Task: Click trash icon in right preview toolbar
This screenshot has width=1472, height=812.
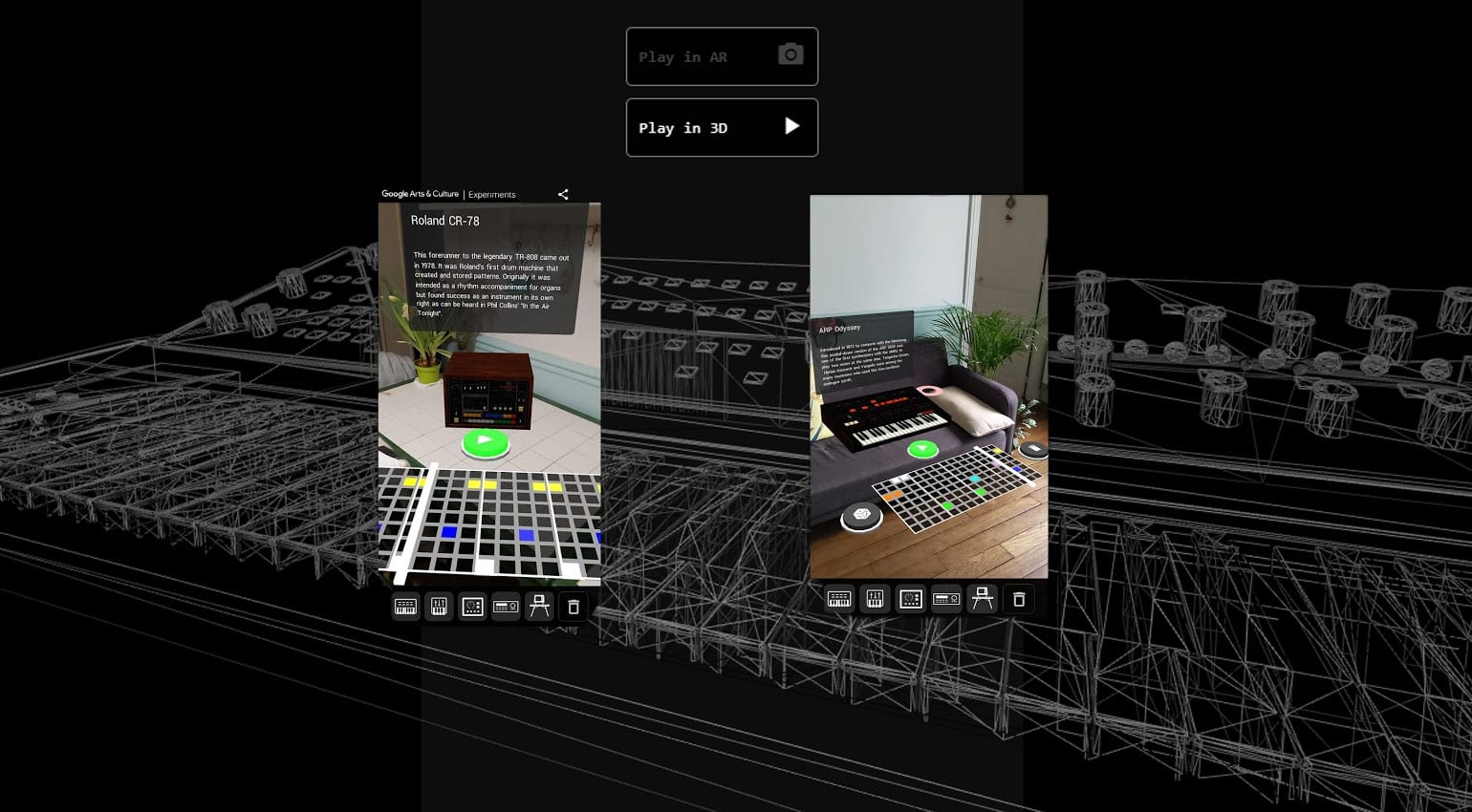Action: 1019,599
